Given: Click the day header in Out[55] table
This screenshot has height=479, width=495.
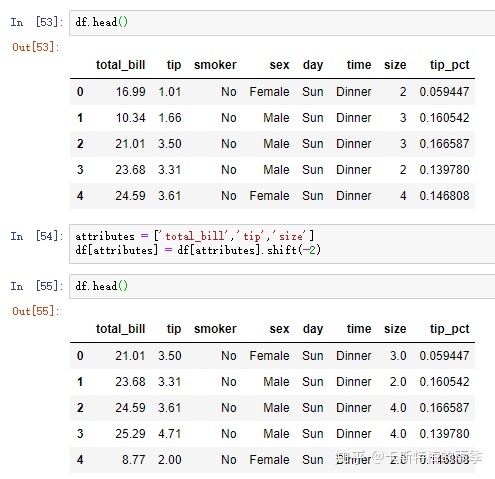Looking at the screenshot, I should (313, 329).
